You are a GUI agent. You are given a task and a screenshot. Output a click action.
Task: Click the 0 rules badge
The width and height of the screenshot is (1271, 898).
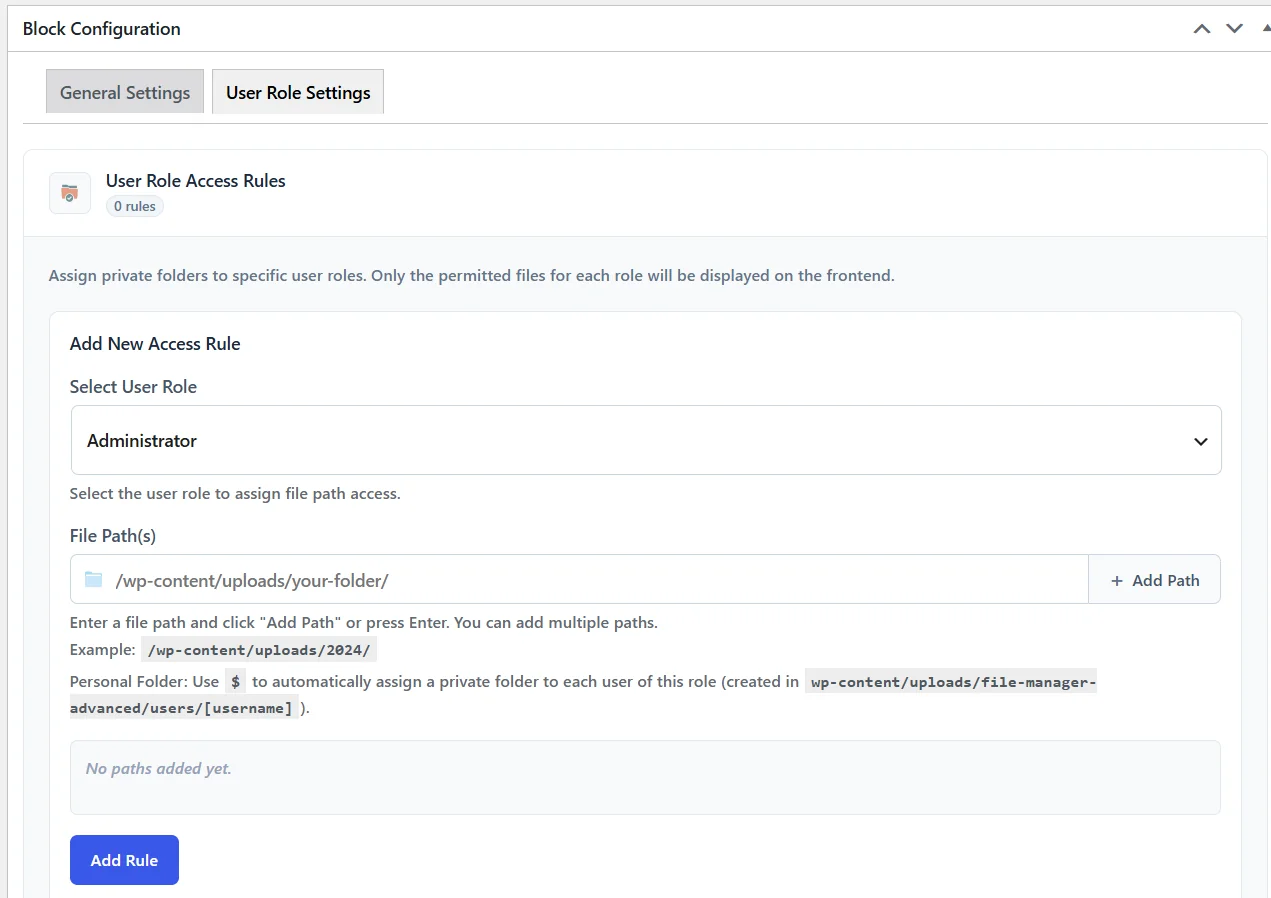135,206
